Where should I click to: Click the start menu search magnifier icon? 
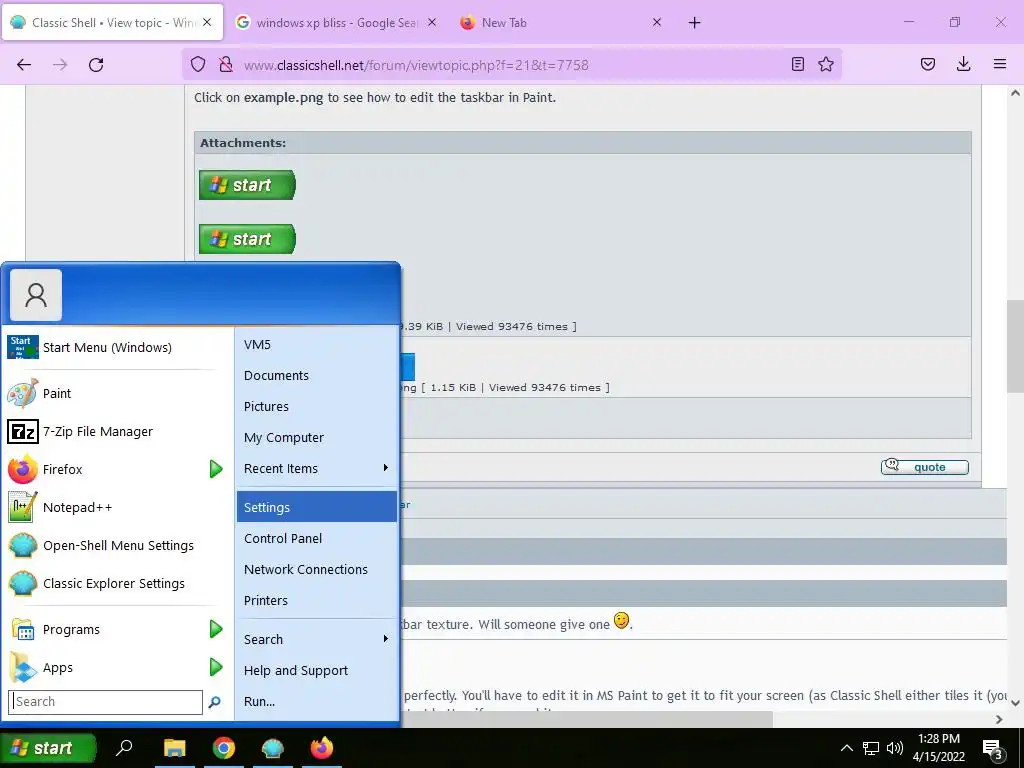[x=214, y=702]
